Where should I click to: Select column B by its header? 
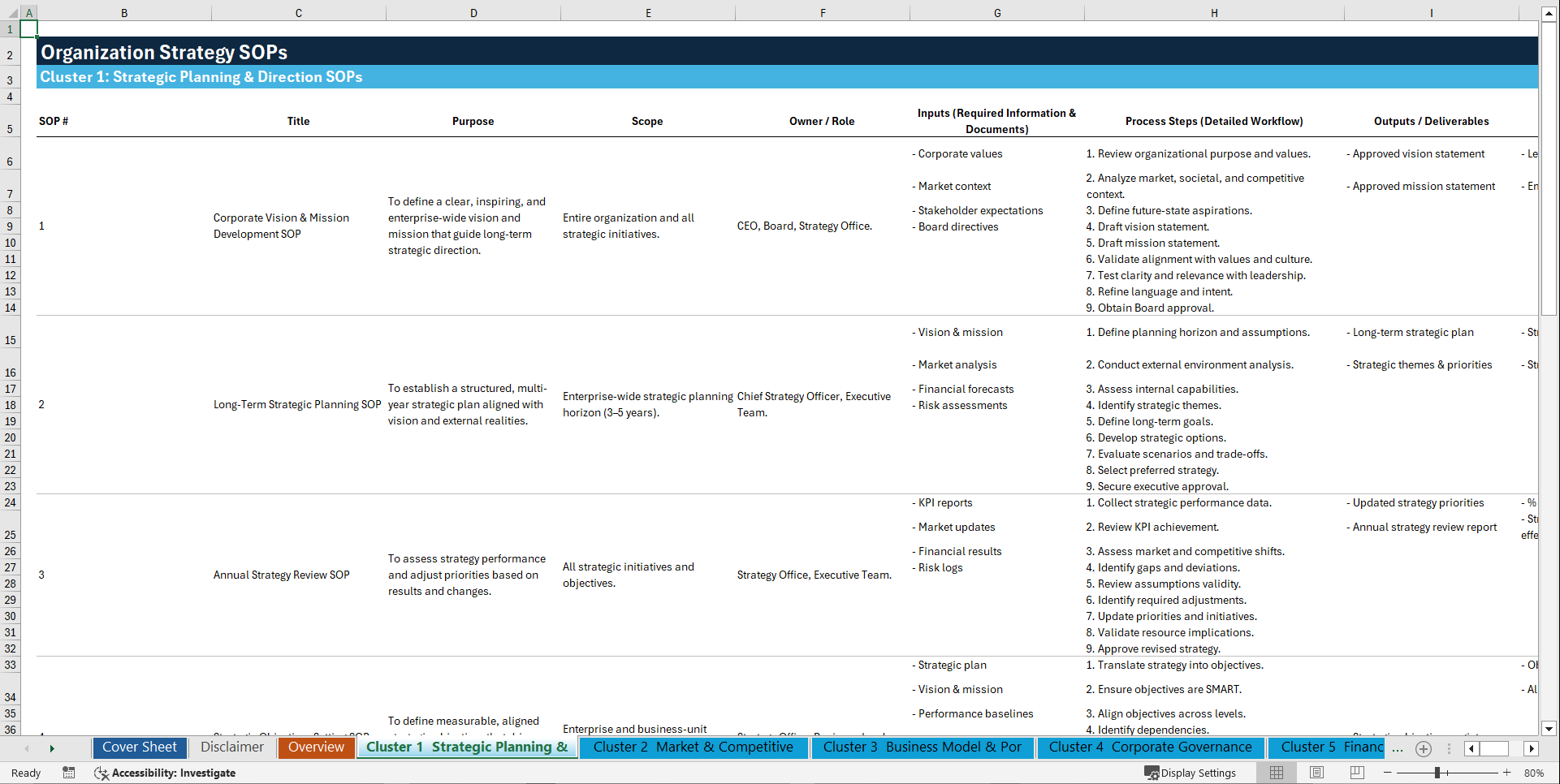[124, 12]
